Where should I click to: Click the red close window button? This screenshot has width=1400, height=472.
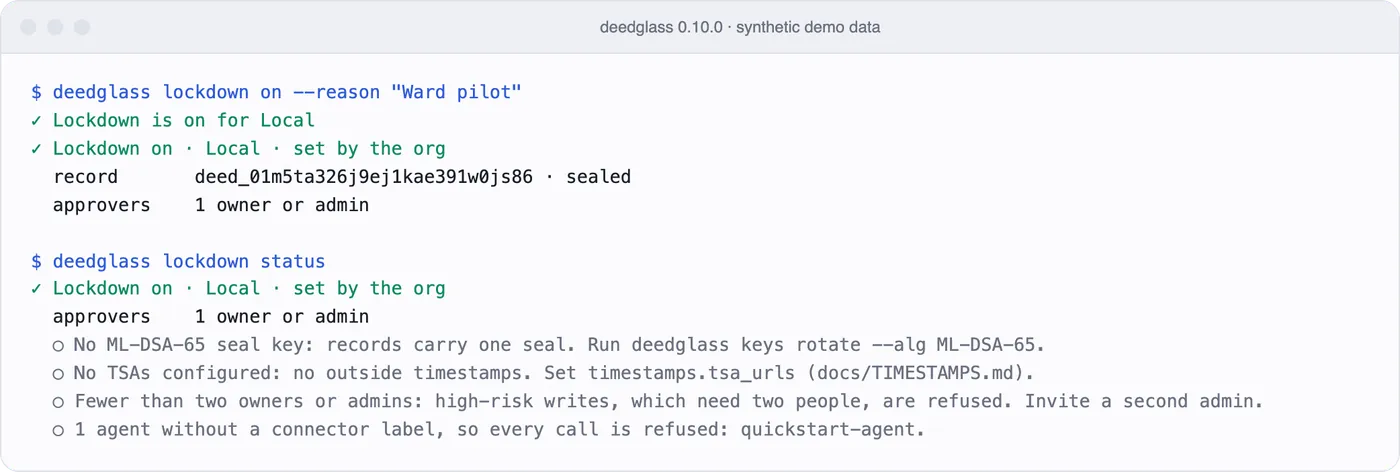click(30, 27)
